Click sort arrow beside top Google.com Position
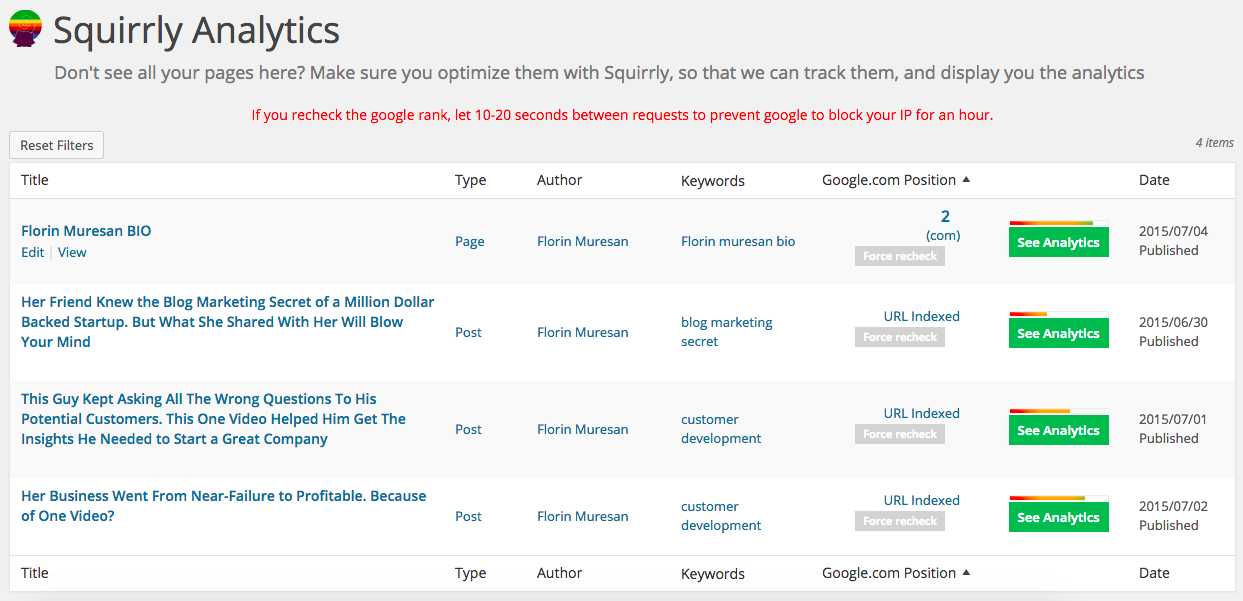The image size is (1243, 601). click(966, 180)
